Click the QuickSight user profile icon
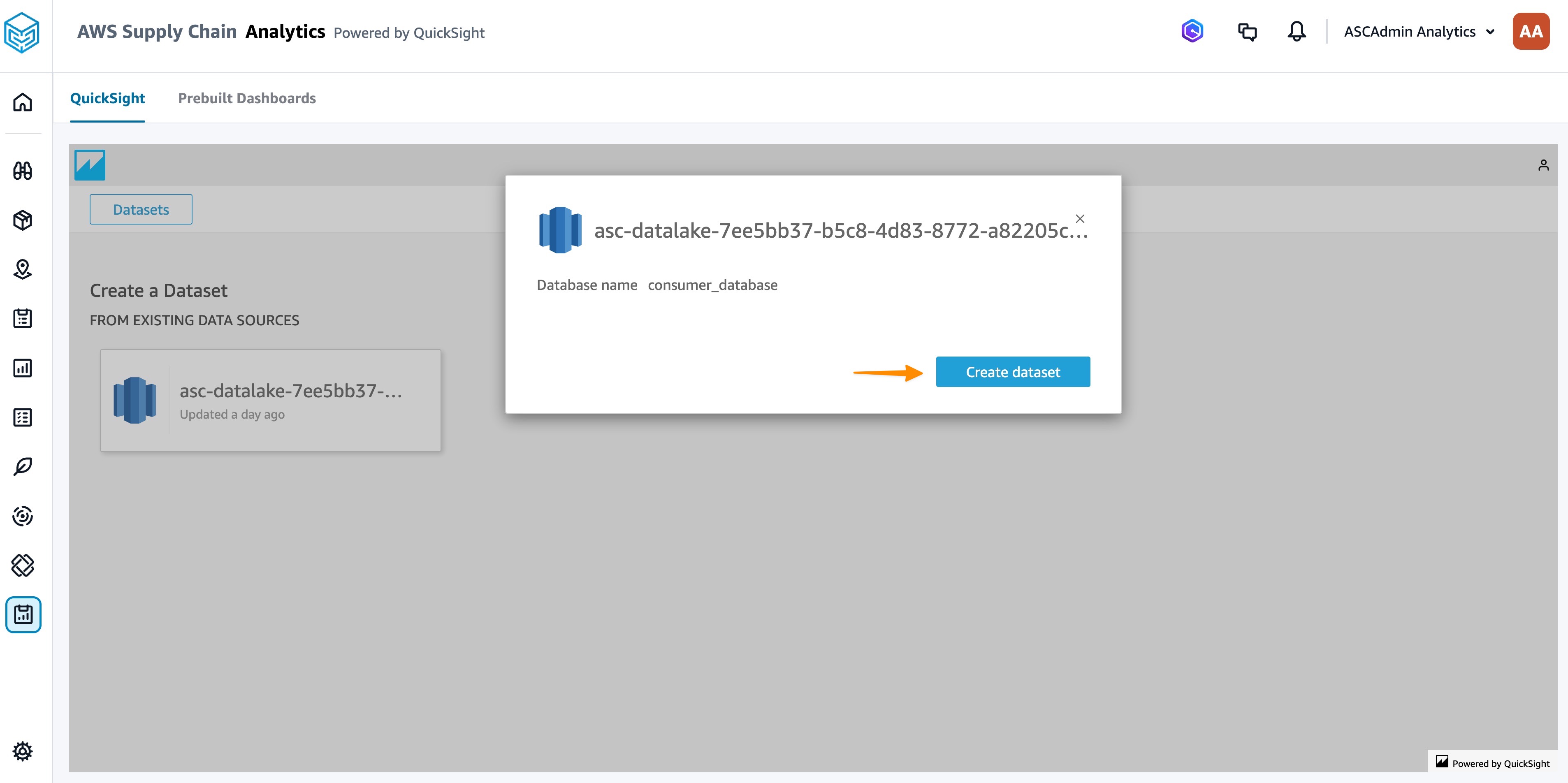The height and width of the screenshot is (783, 1568). (x=1543, y=165)
